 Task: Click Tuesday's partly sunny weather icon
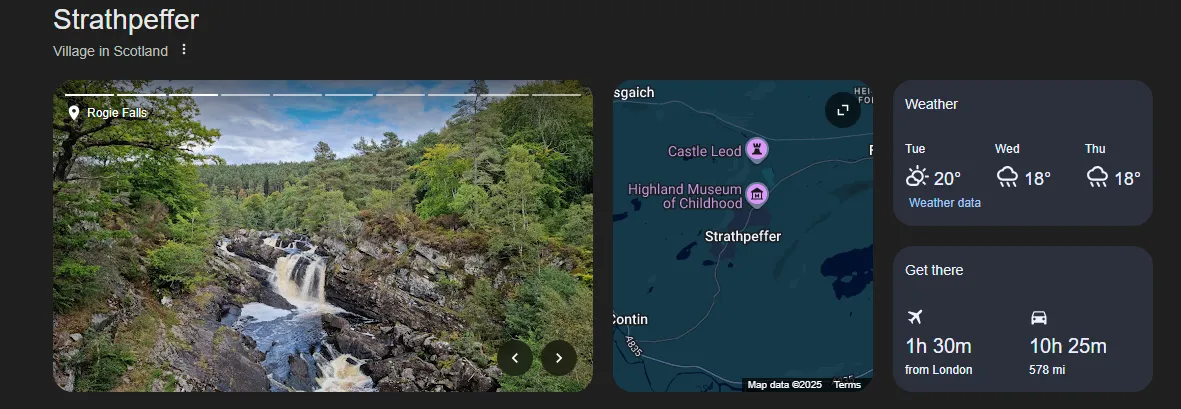916,178
